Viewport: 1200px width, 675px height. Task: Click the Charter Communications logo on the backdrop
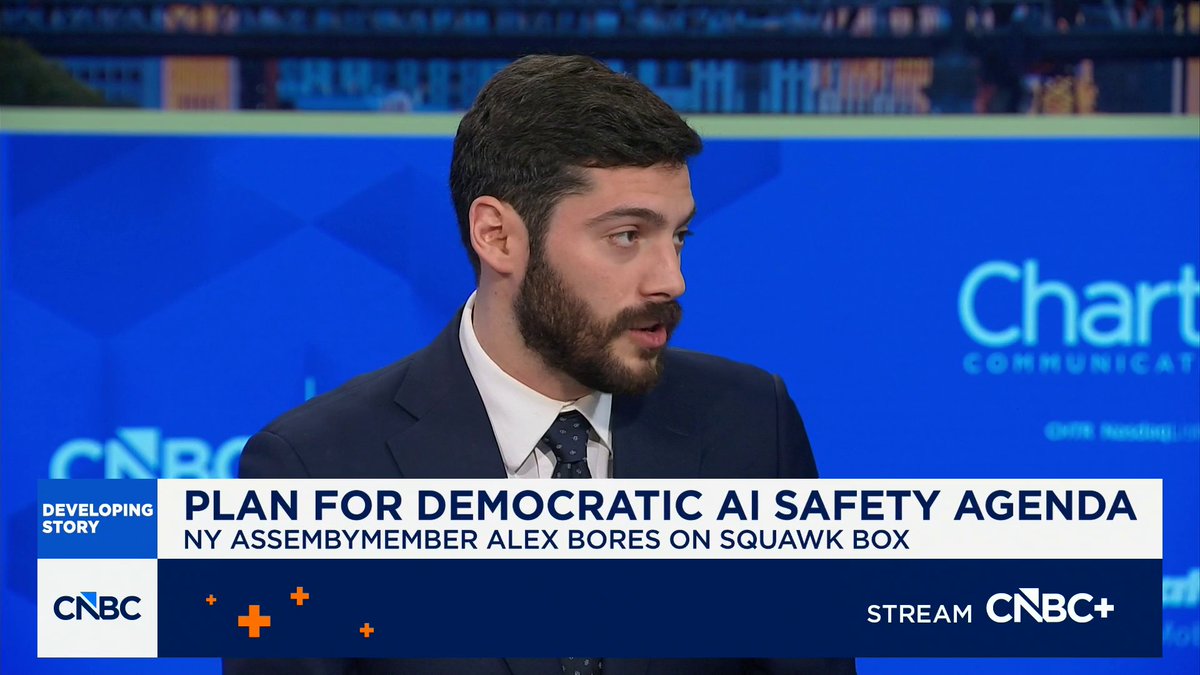pyautogui.click(x=1079, y=318)
